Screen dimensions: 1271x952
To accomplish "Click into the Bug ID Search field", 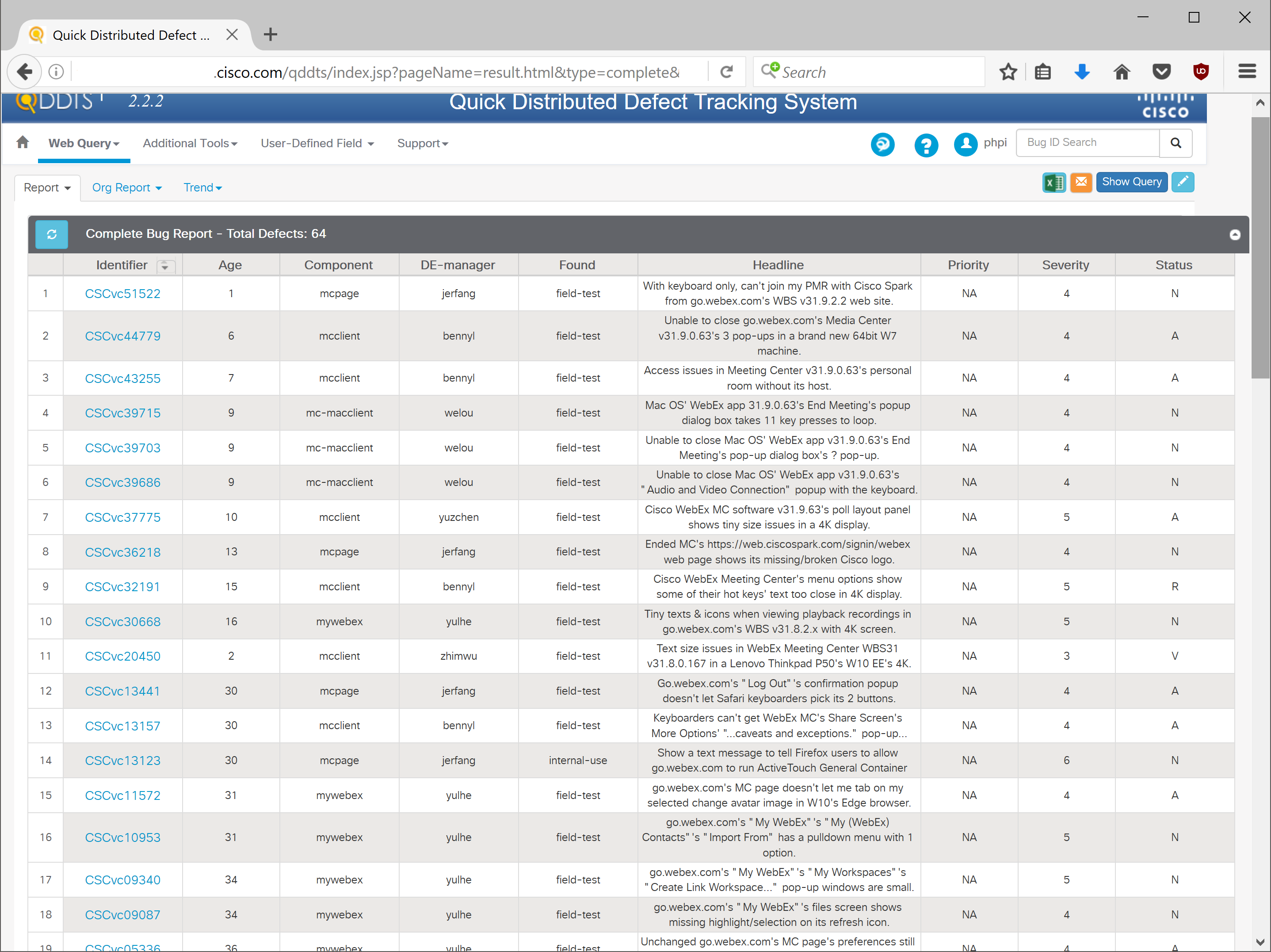I will pos(1087,143).
